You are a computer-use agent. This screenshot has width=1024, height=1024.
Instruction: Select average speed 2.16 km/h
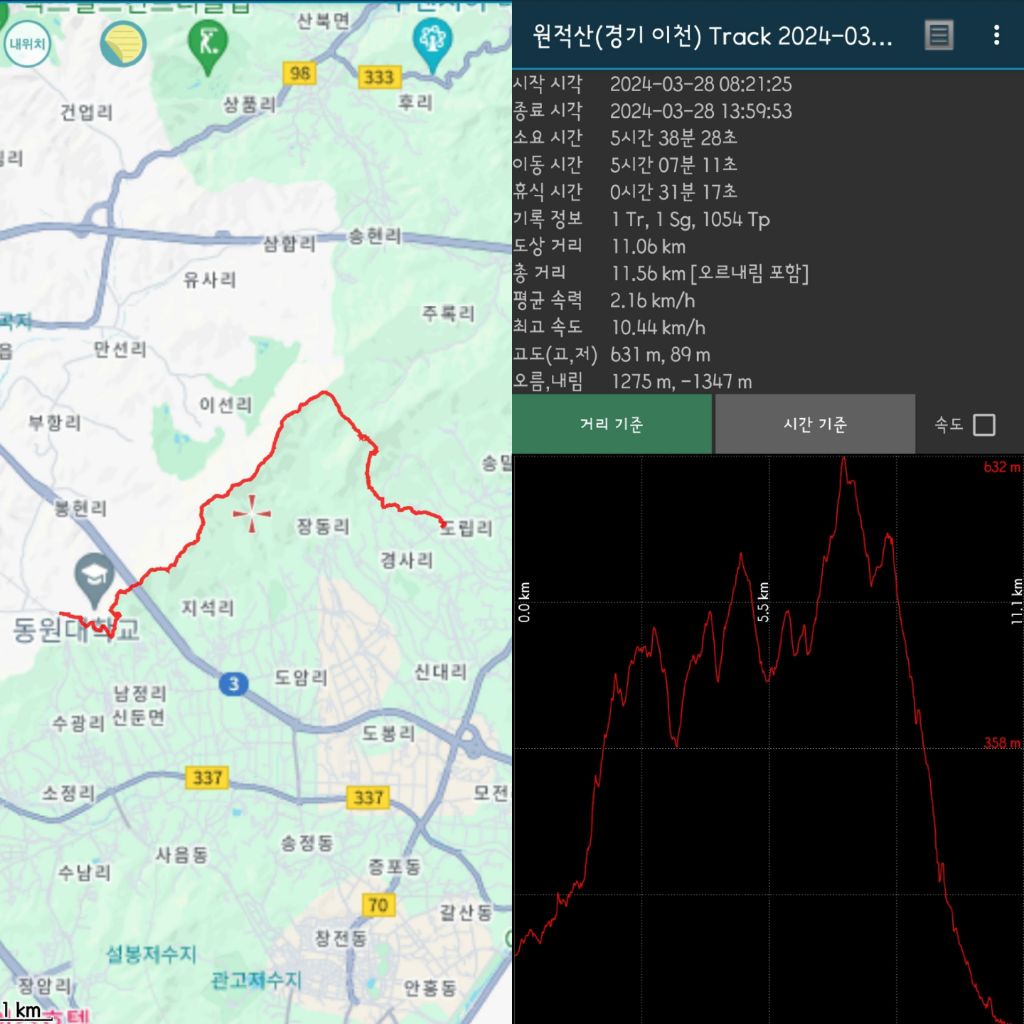click(x=652, y=300)
